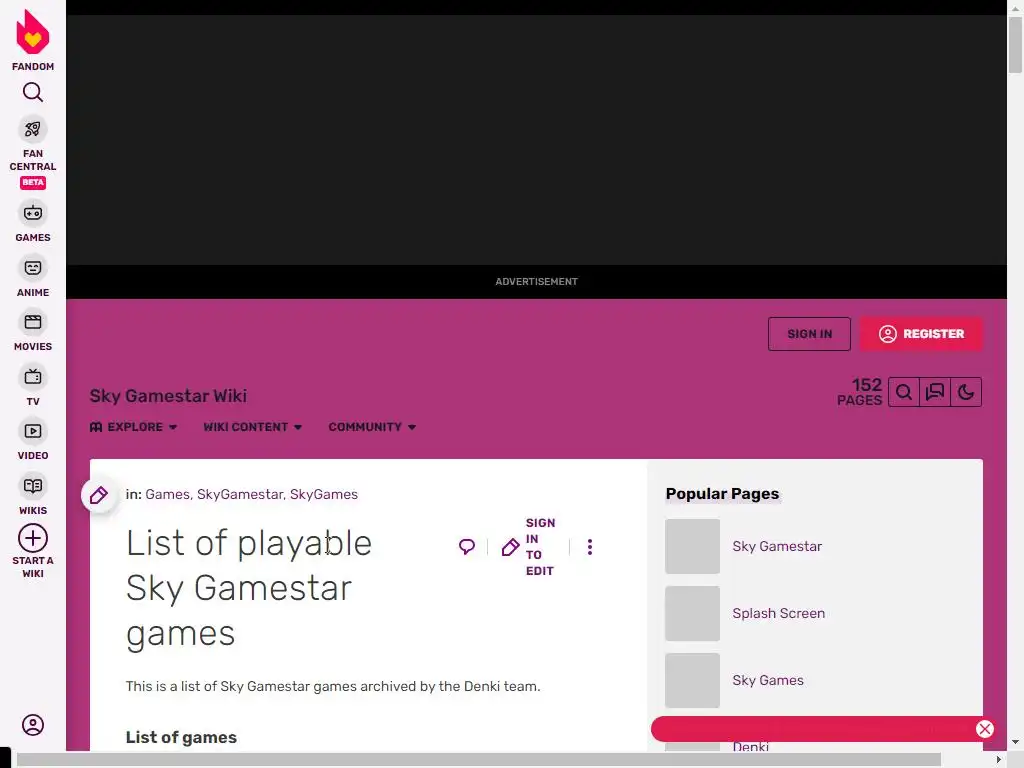The image size is (1024, 768).
Task: Open the Video play icon
Action: 33,431
